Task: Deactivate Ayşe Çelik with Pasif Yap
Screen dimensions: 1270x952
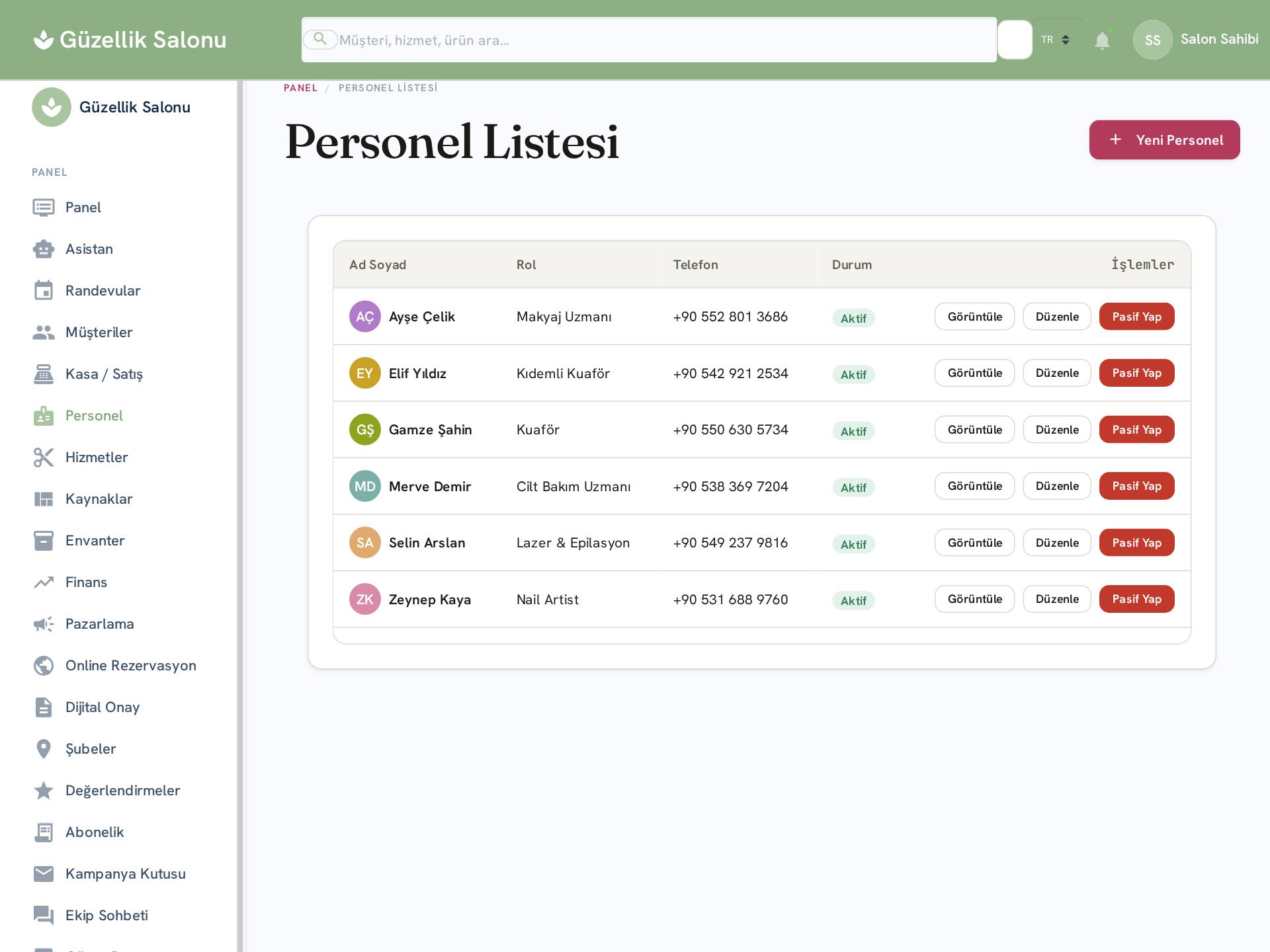Action: [x=1136, y=317]
